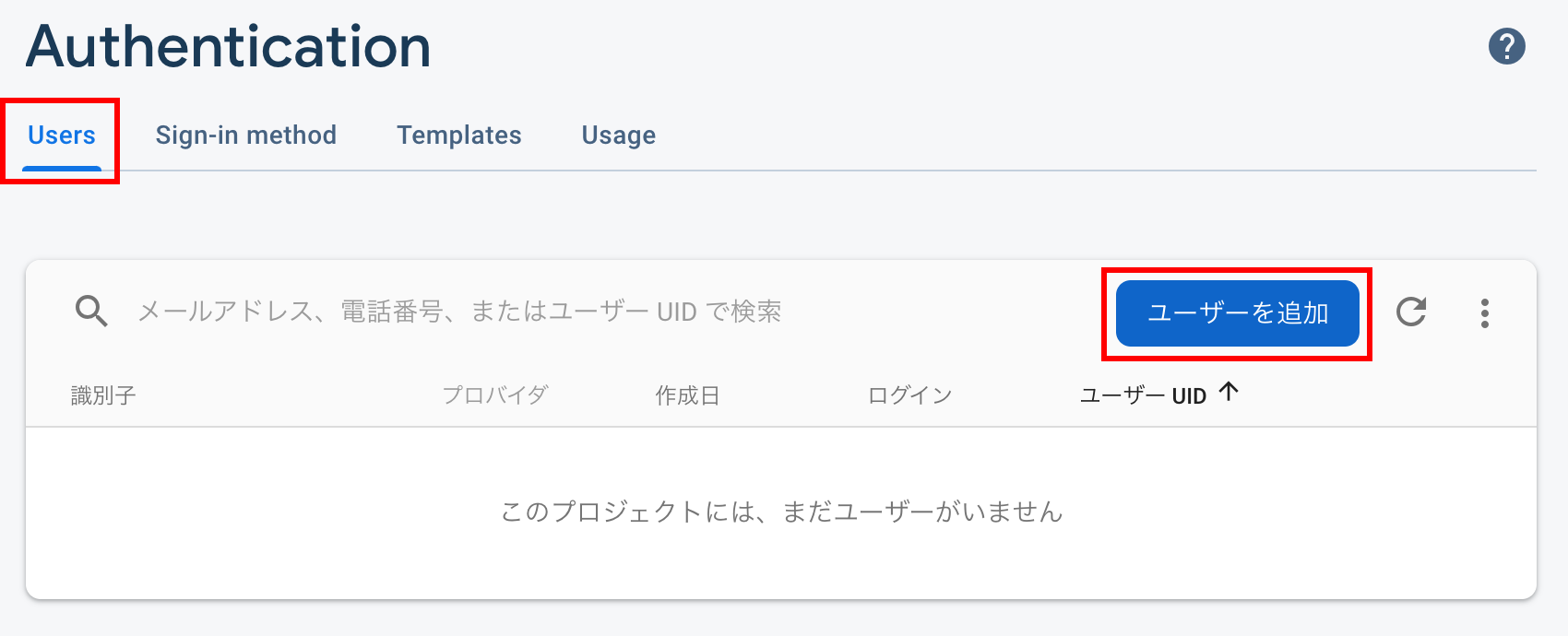Select the プロバイダ column header
The width and height of the screenshot is (1568, 636).
[495, 395]
